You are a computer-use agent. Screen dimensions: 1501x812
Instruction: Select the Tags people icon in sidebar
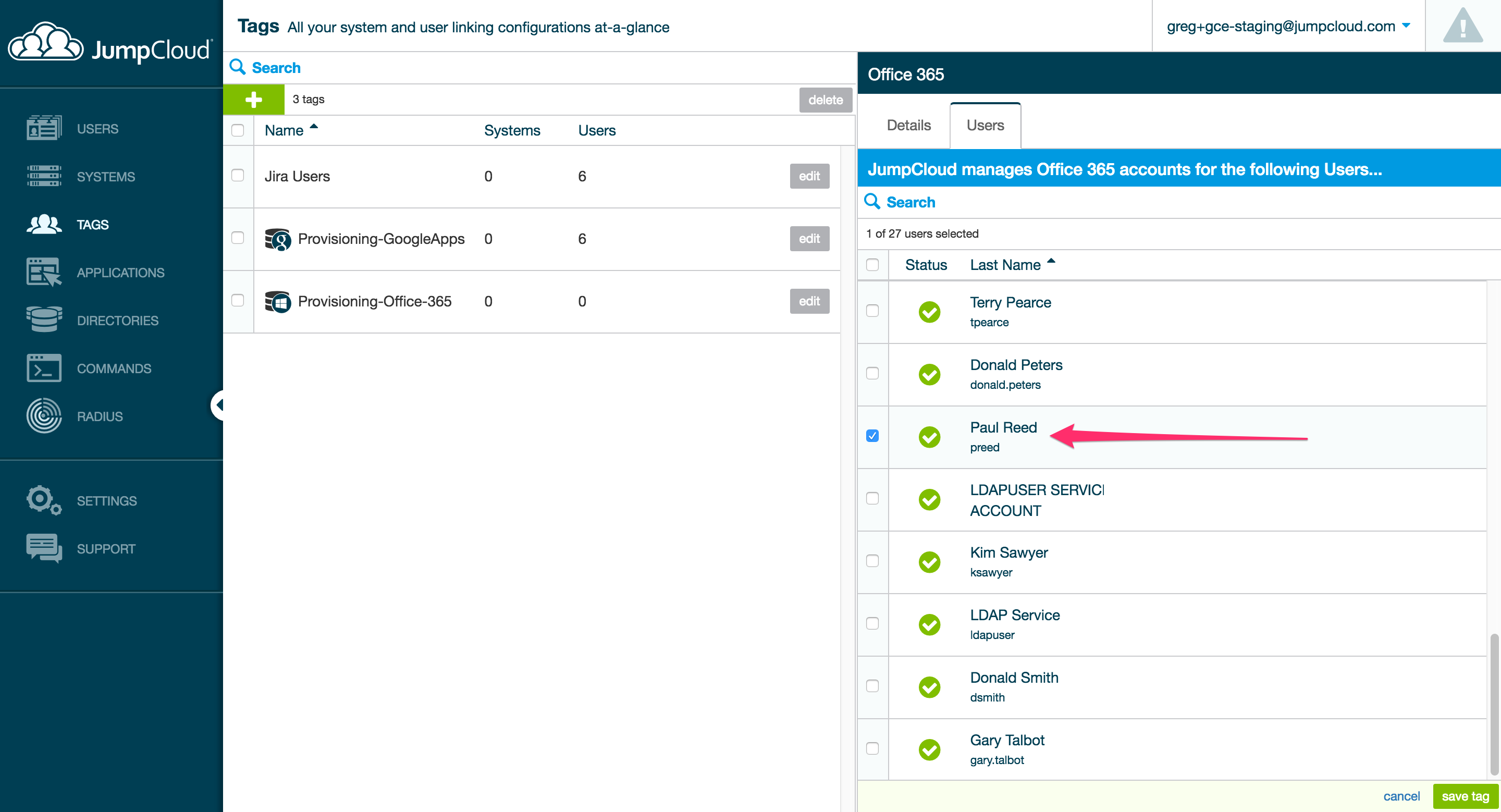(44, 224)
